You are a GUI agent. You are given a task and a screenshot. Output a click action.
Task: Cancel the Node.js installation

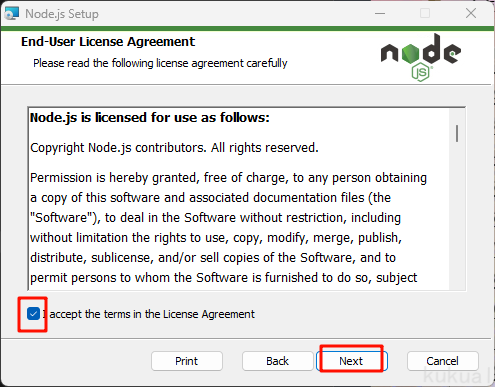[443, 361]
